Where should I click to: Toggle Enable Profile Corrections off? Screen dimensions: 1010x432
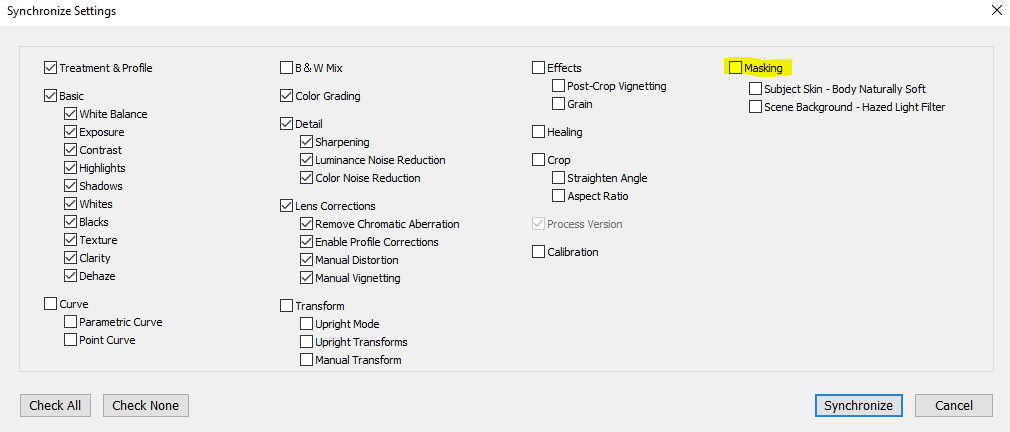pyautogui.click(x=306, y=242)
